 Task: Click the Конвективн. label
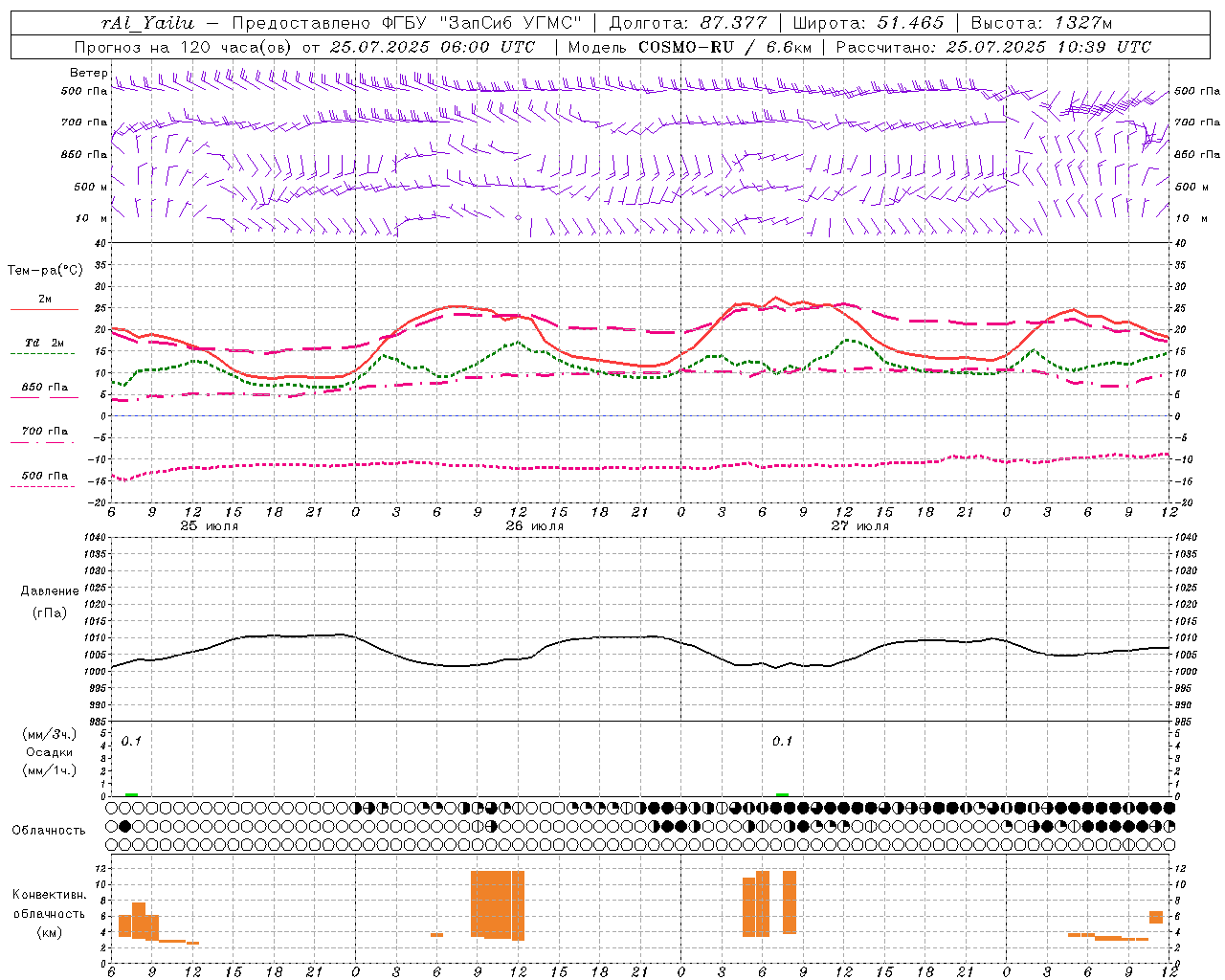pyautogui.click(x=50, y=895)
